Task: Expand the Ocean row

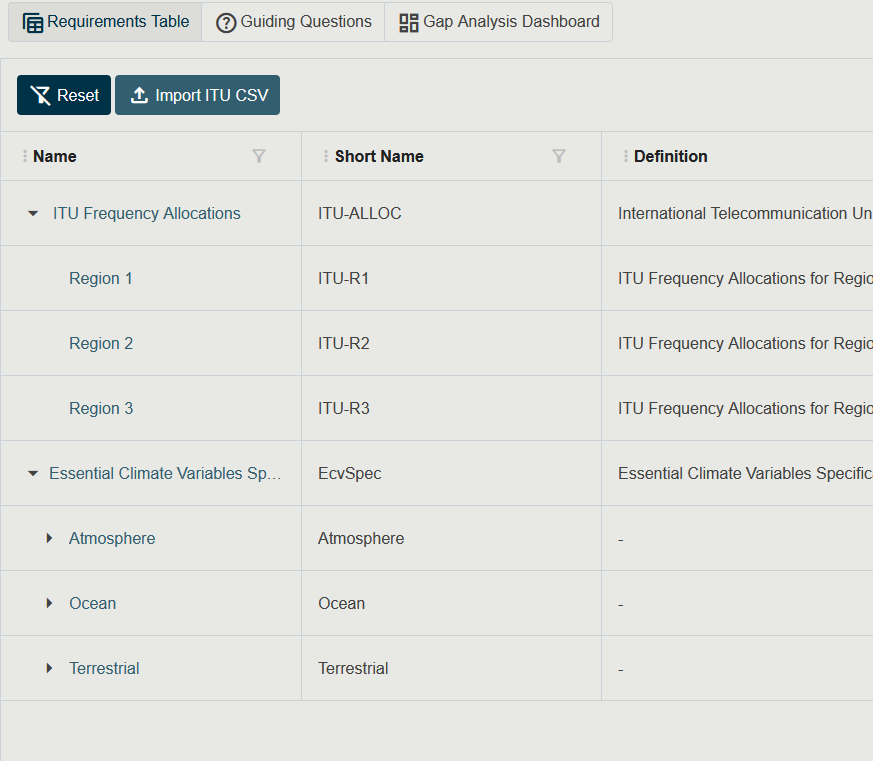Action: pyautogui.click(x=50, y=603)
